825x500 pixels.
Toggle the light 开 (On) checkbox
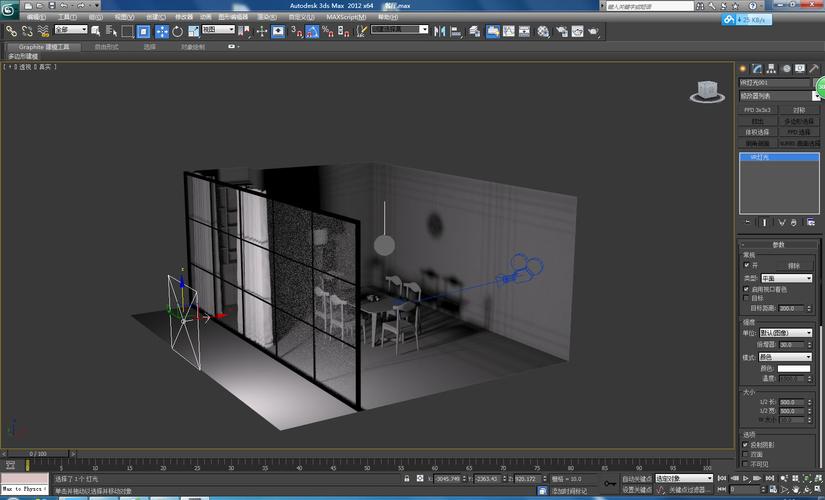click(746, 266)
